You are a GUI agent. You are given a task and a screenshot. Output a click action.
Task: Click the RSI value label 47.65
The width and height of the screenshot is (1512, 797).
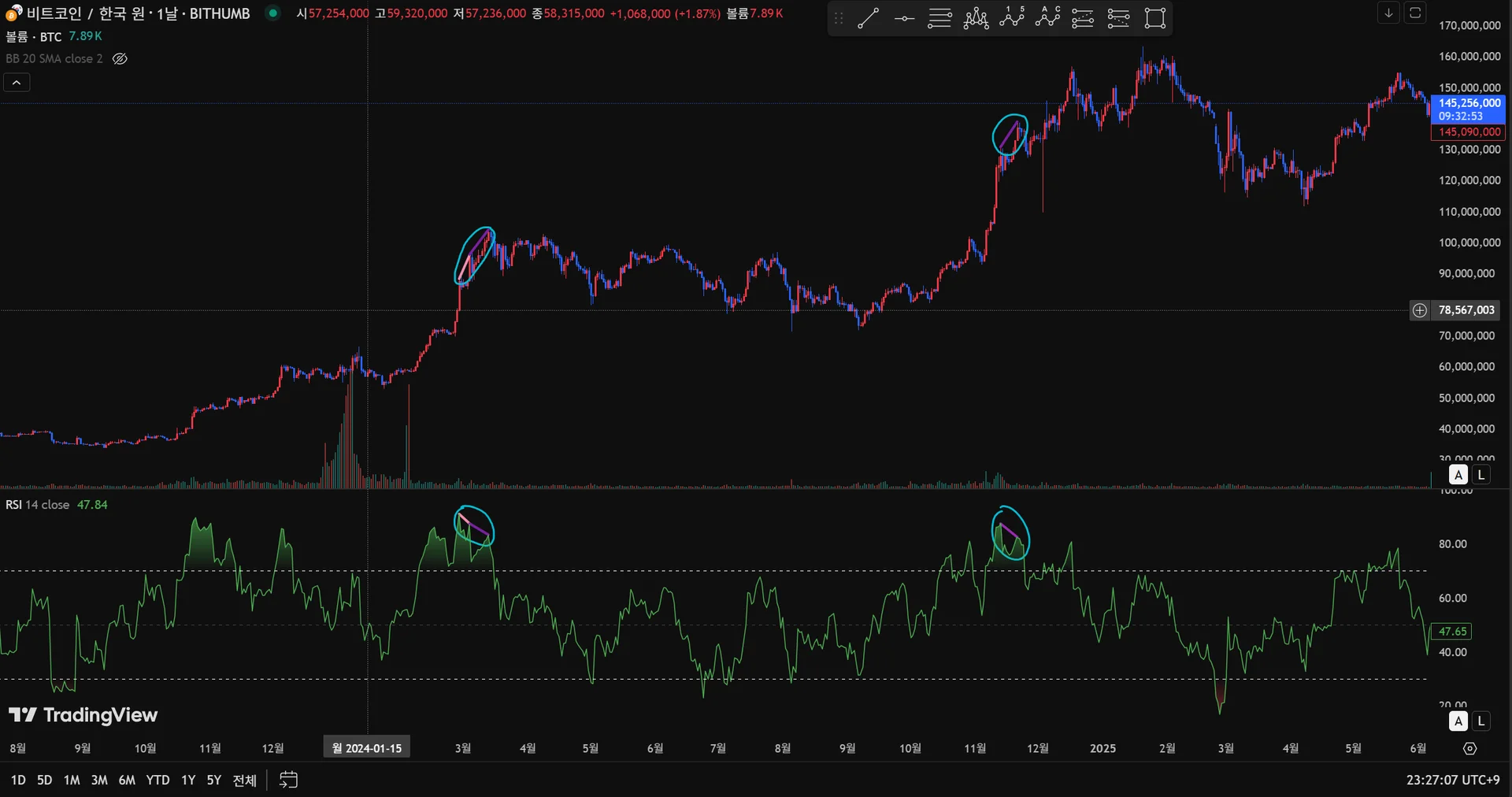(1452, 632)
